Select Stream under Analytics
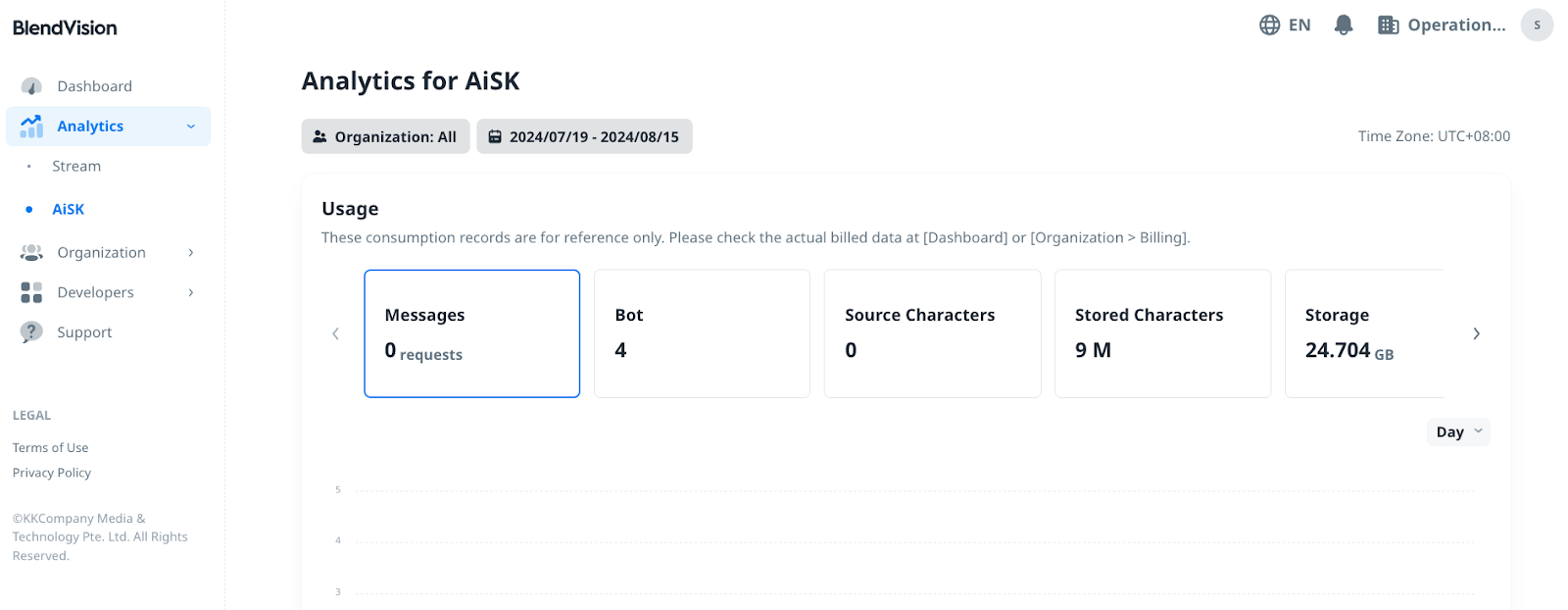The image size is (1568, 610). tap(76, 167)
